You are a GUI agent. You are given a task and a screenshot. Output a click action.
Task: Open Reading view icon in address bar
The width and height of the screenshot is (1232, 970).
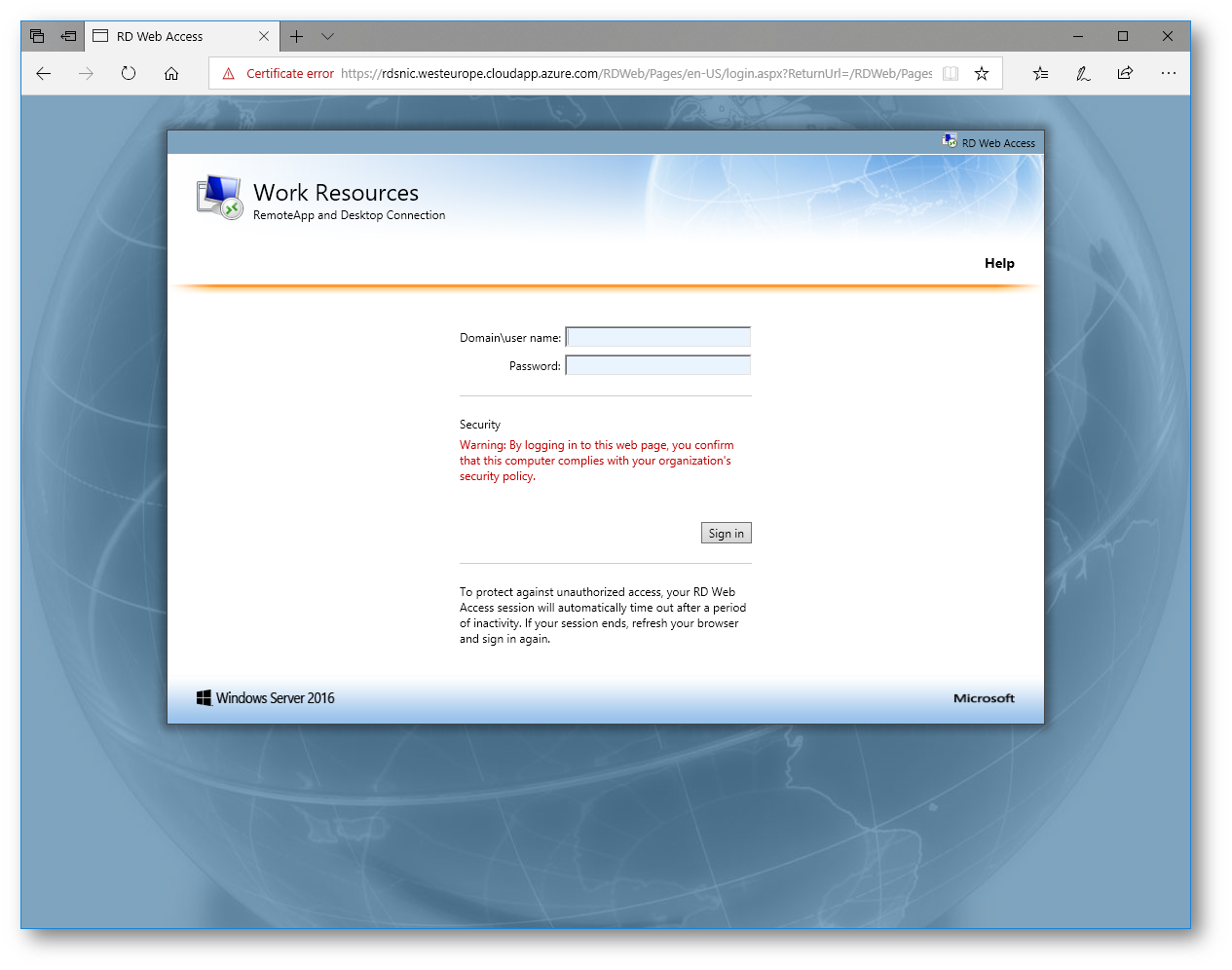(x=951, y=73)
